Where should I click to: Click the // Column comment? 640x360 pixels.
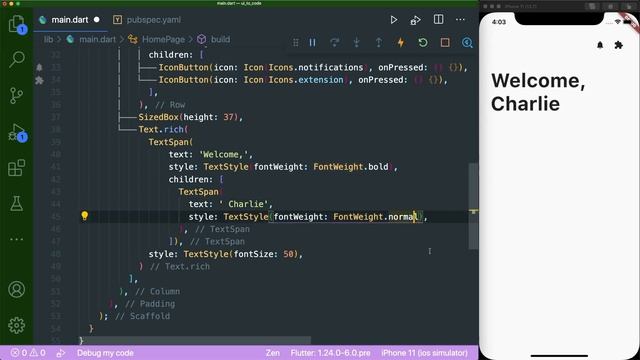[x=158, y=291]
